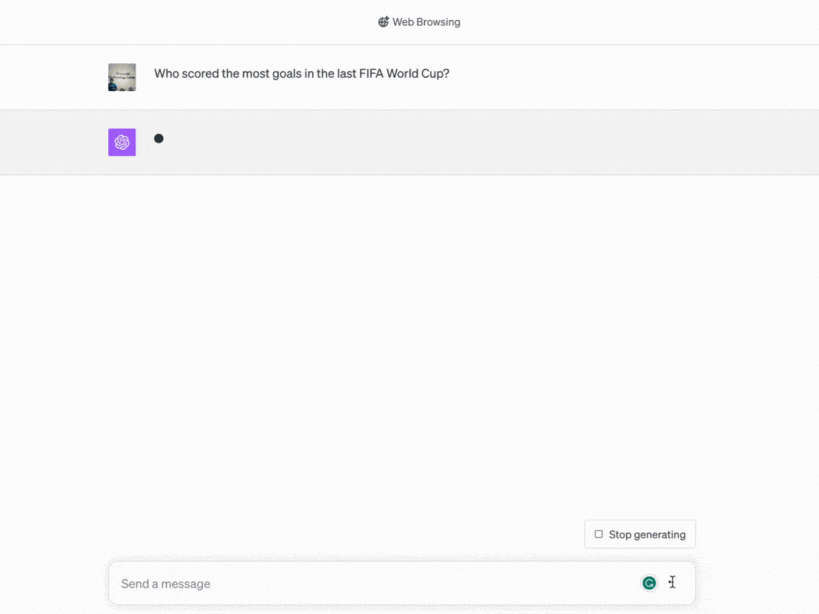Image resolution: width=819 pixels, height=614 pixels.
Task: Click the black loading dot indicator
Action: [x=159, y=138]
